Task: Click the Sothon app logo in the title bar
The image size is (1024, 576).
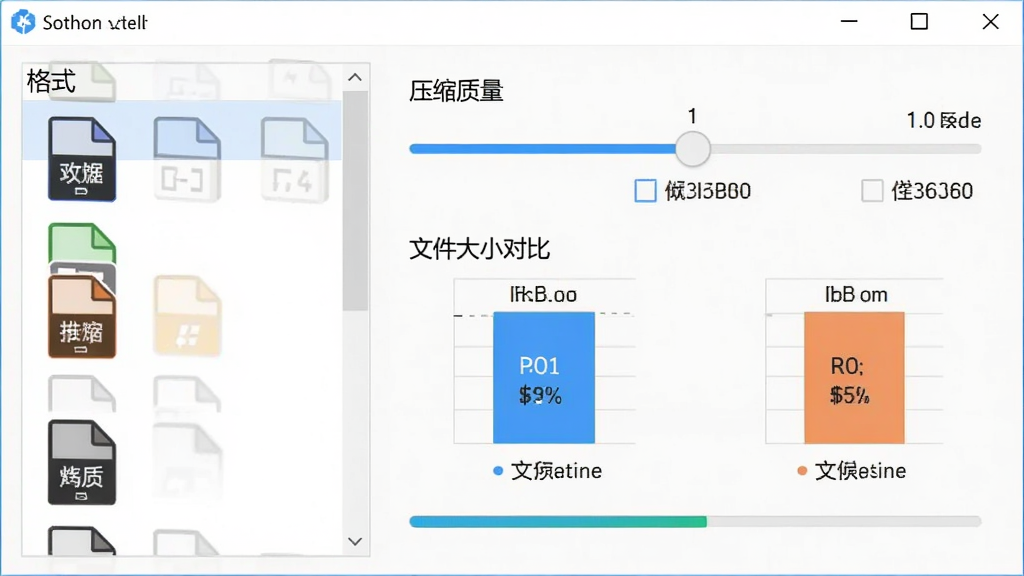Action: 23,22
